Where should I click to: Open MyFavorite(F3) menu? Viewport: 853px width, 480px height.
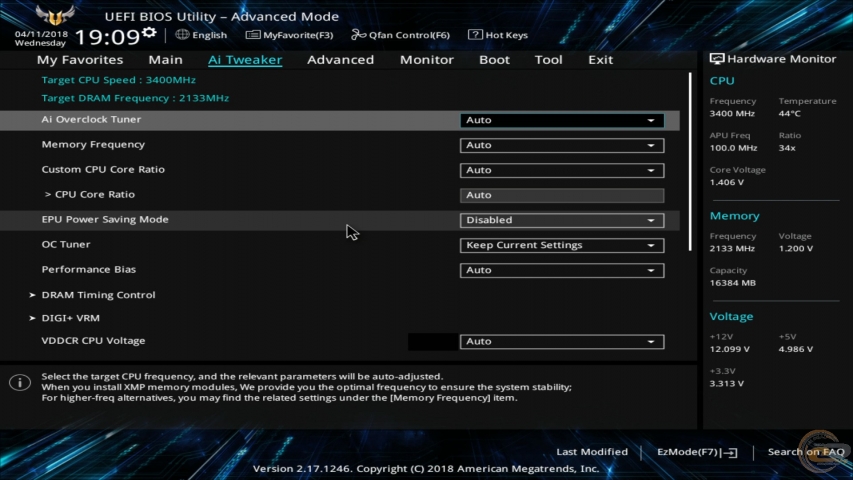point(289,35)
